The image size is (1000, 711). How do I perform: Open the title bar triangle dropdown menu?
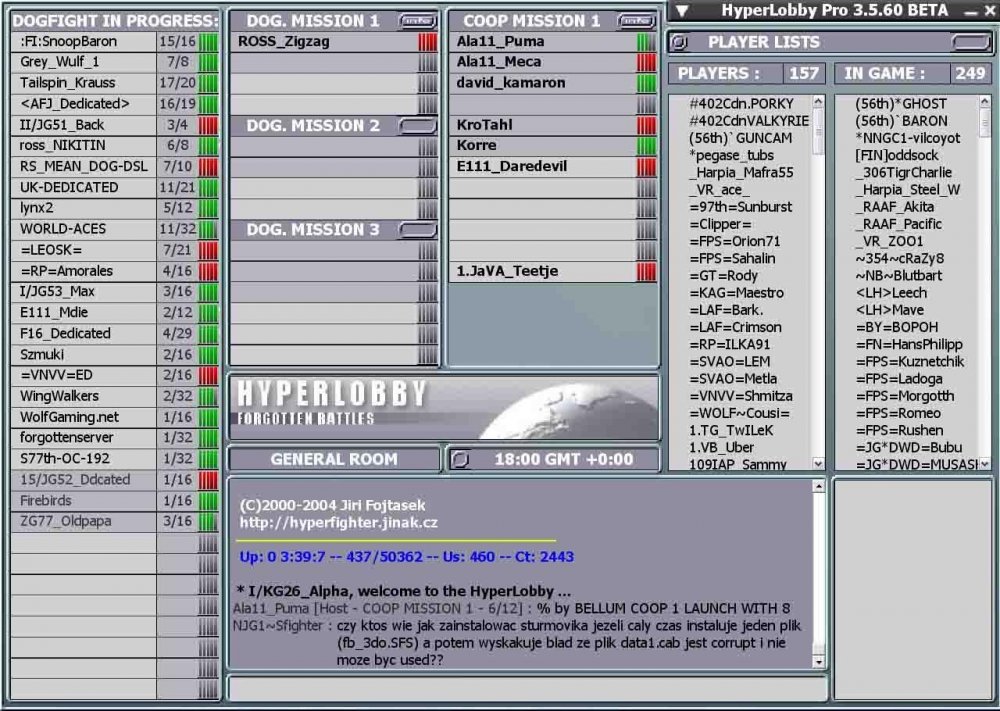click(682, 11)
